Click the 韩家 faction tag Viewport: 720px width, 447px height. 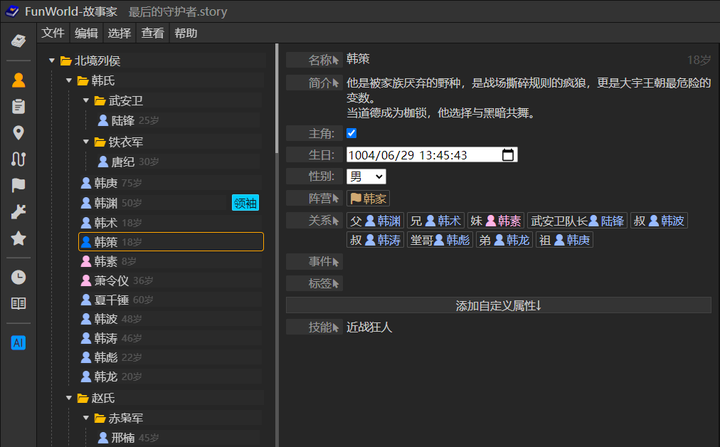point(368,199)
